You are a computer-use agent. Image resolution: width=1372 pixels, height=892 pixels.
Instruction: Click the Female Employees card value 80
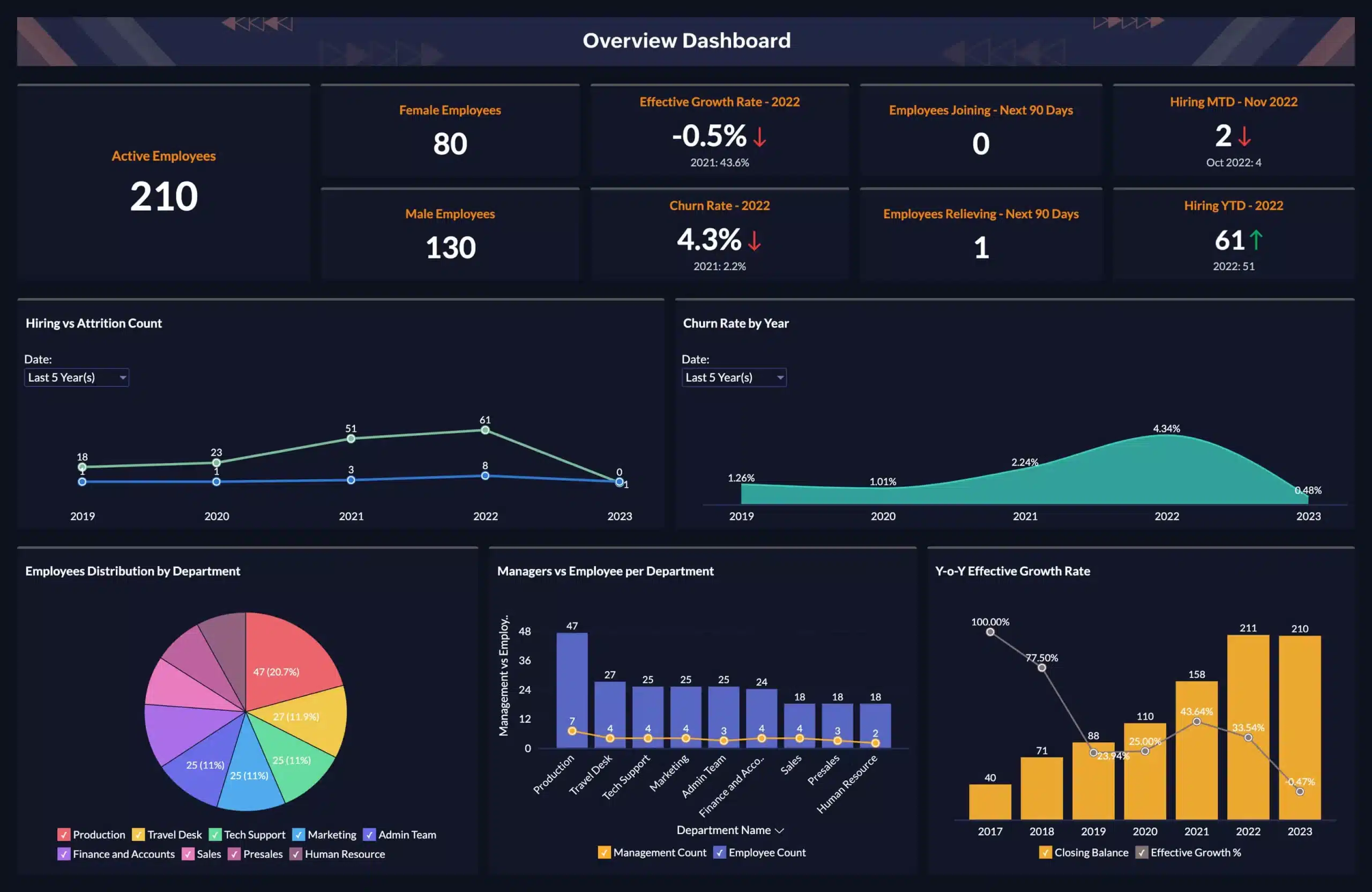point(450,144)
